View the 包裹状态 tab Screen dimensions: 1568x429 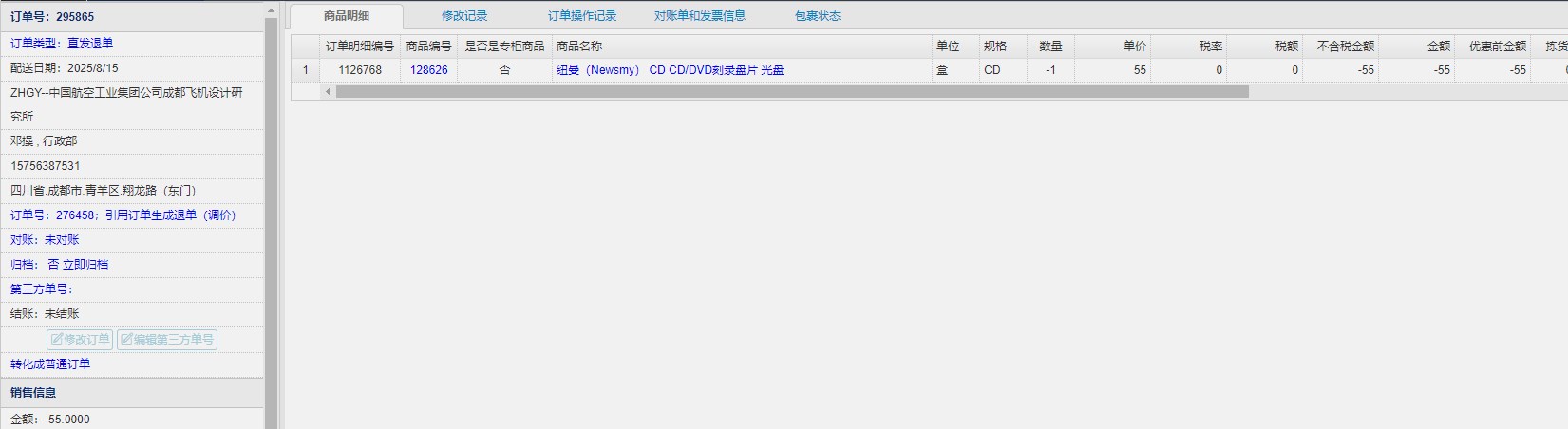coord(818,16)
